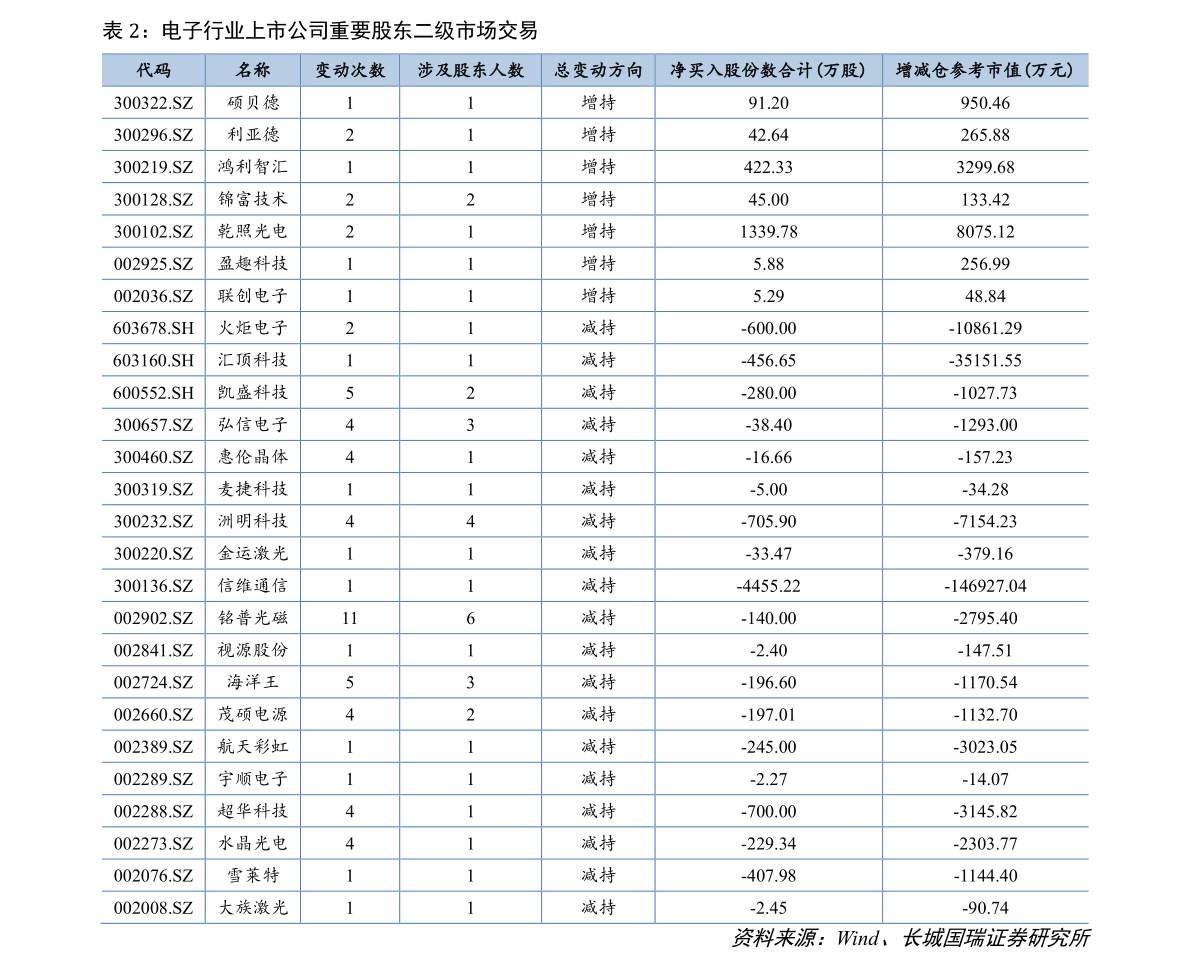Click company name 弘信电子
This screenshot has height=970, width=1191.
pos(253,425)
